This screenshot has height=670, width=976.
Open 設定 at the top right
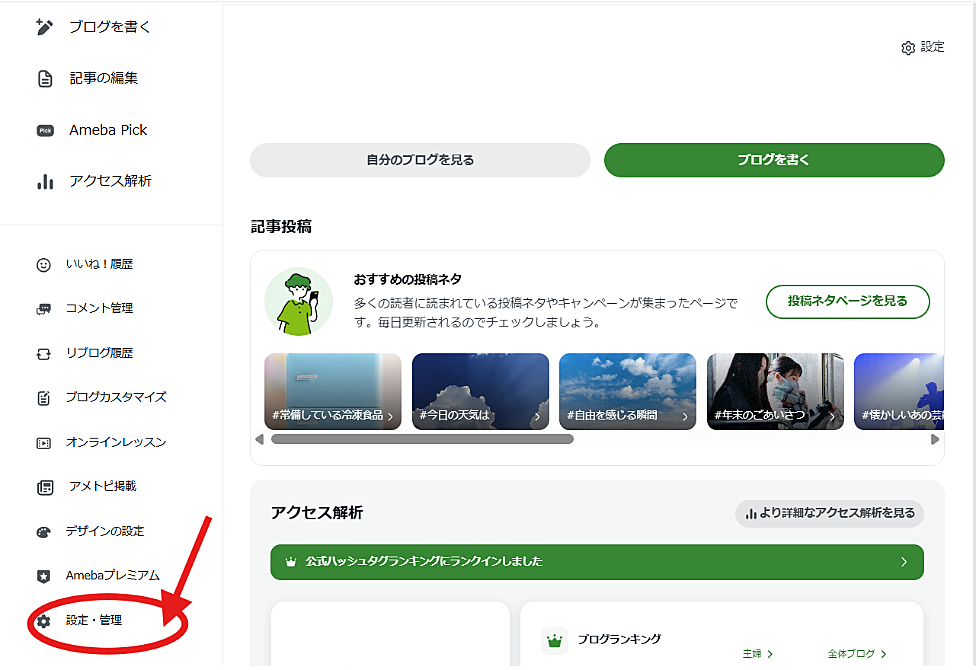[x=922, y=47]
